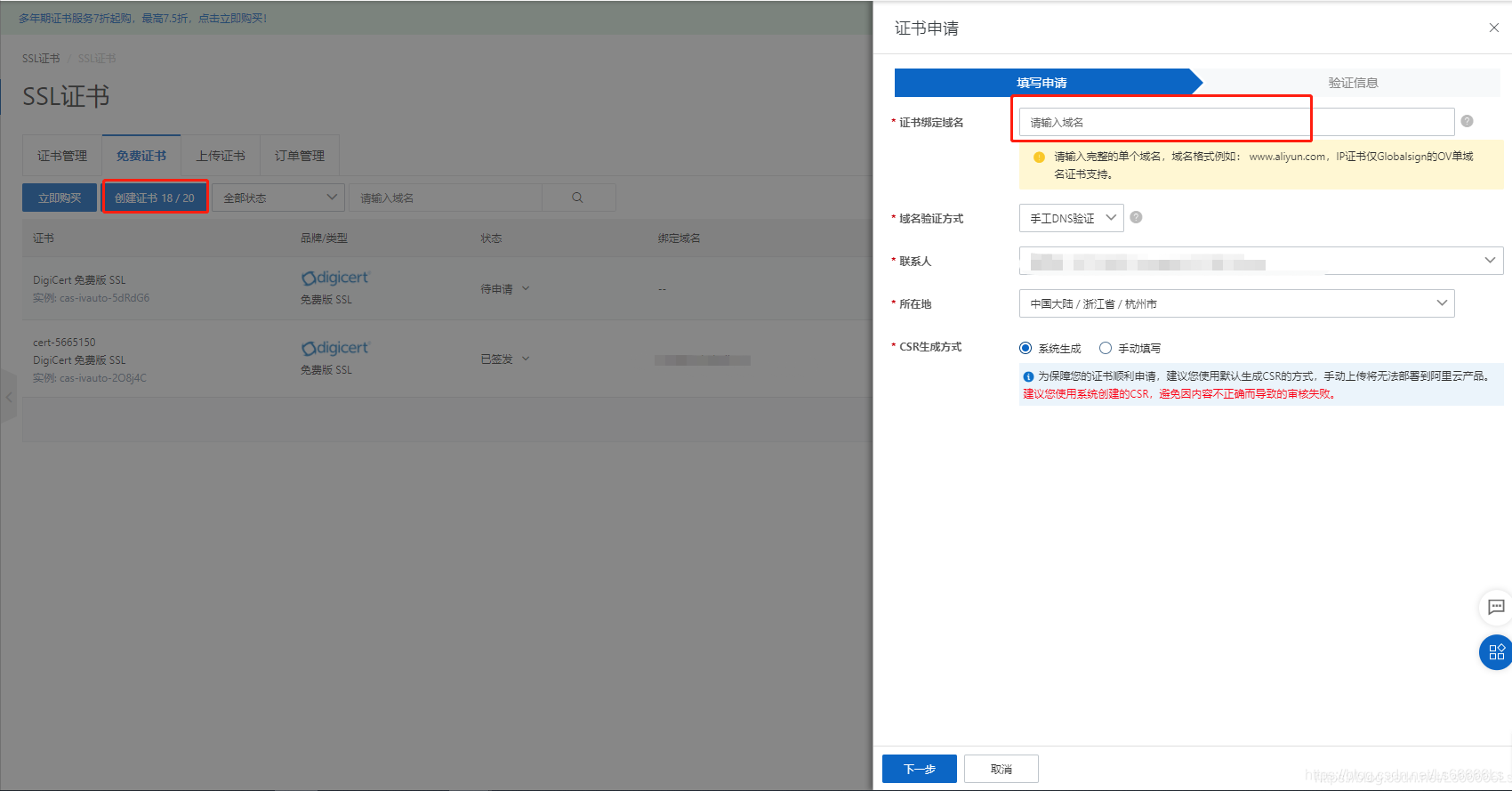Select 手动填写 CSR radio option
Image resolution: width=1512 pixels, height=791 pixels.
click(1106, 348)
